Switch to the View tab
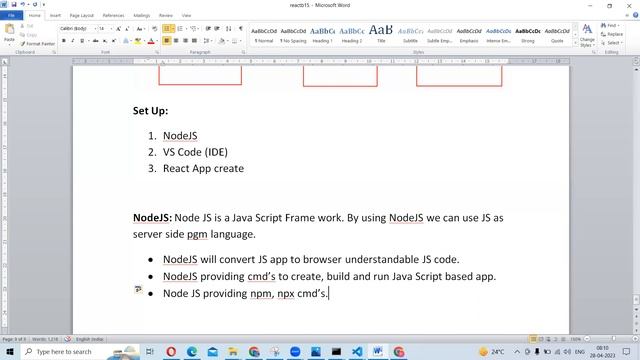Image resolution: width=640 pixels, height=360 pixels. click(186, 16)
